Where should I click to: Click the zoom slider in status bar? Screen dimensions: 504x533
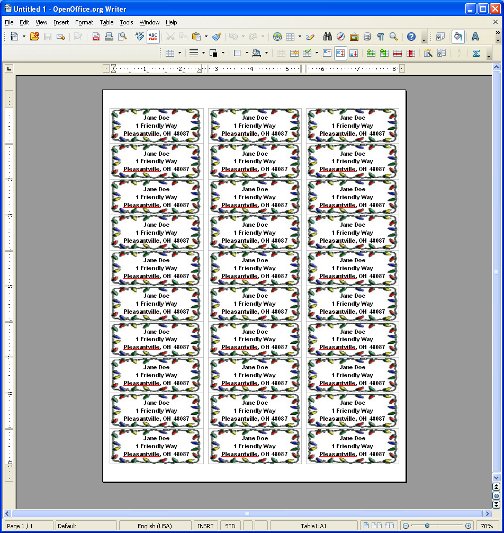pos(437,526)
